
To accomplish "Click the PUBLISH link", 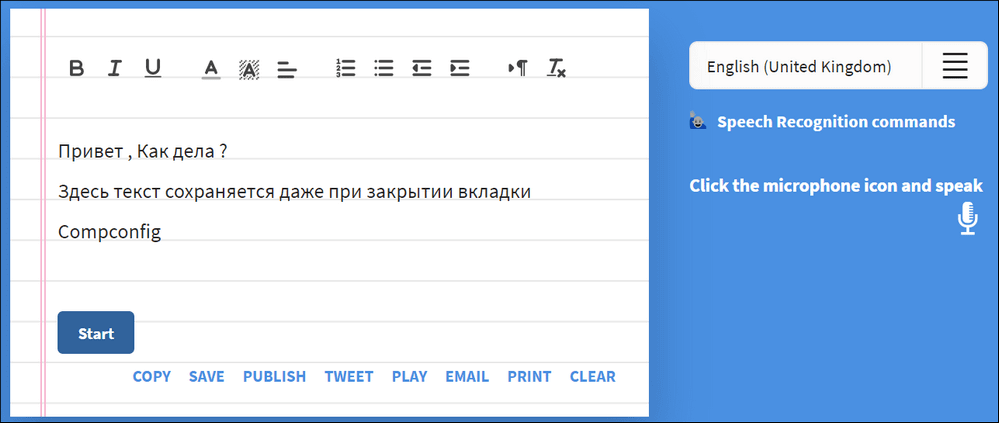I will [275, 376].
